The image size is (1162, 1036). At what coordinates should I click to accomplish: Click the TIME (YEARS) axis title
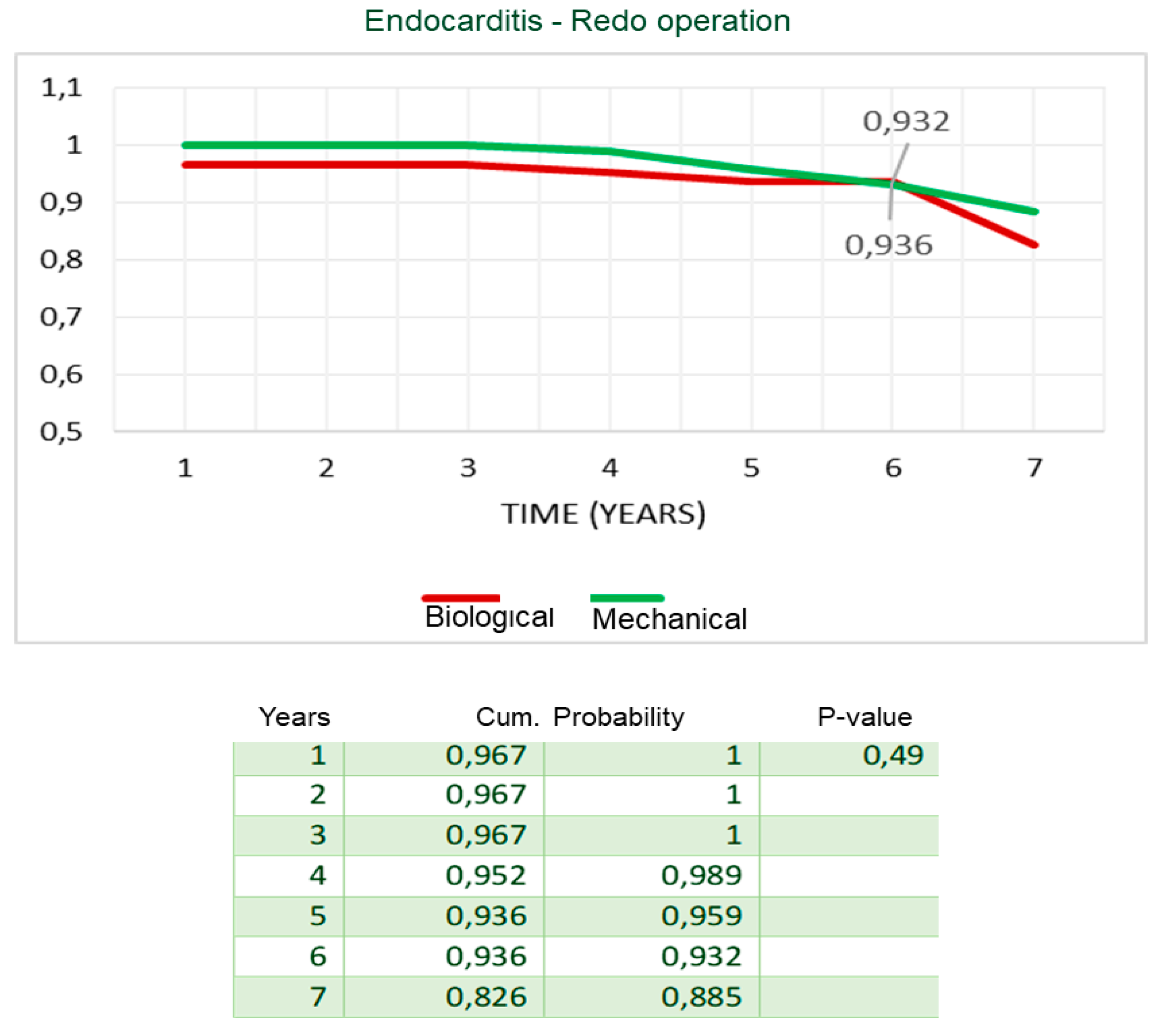click(x=603, y=514)
